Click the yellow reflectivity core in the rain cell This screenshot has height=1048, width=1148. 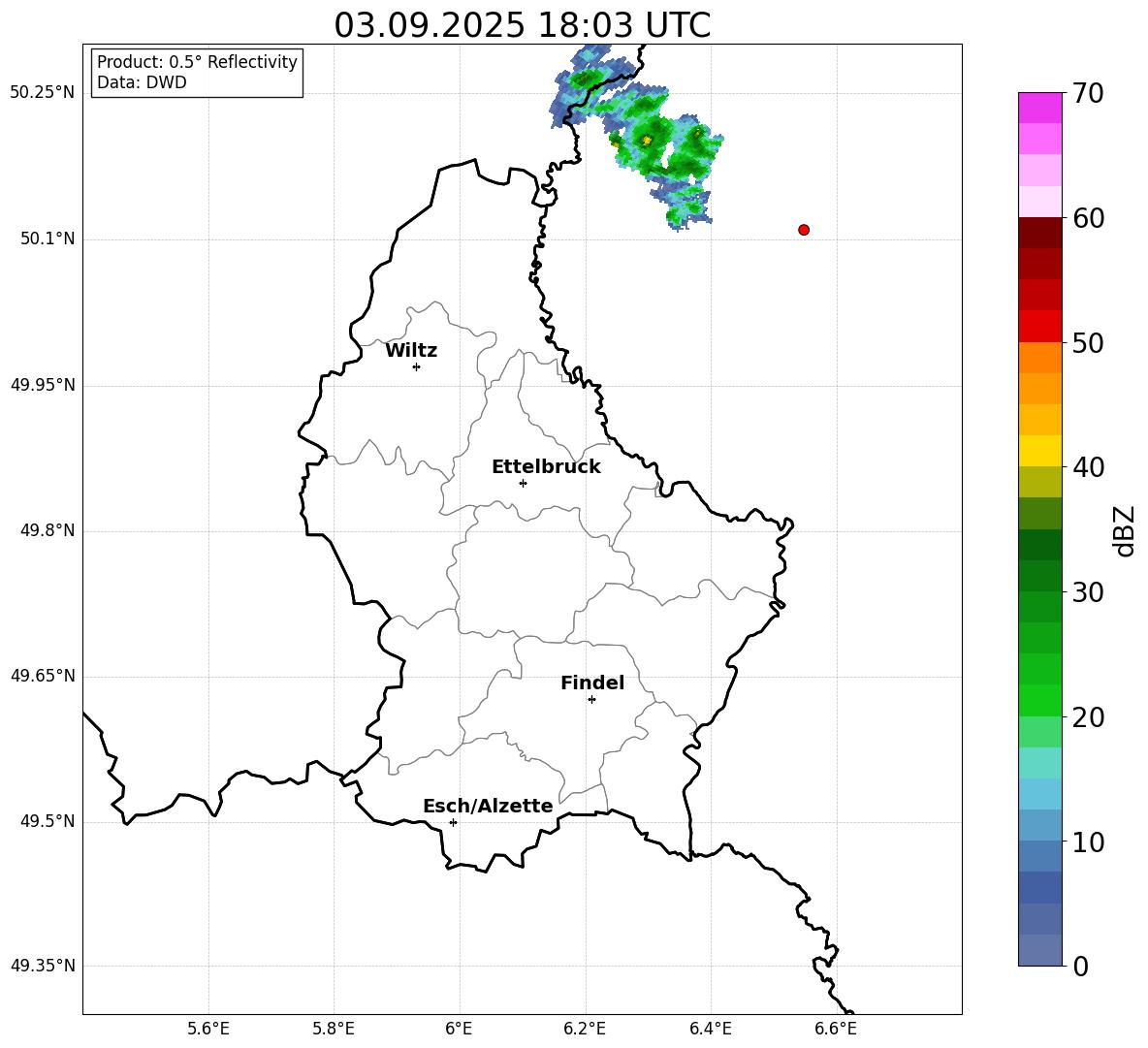point(647,140)
